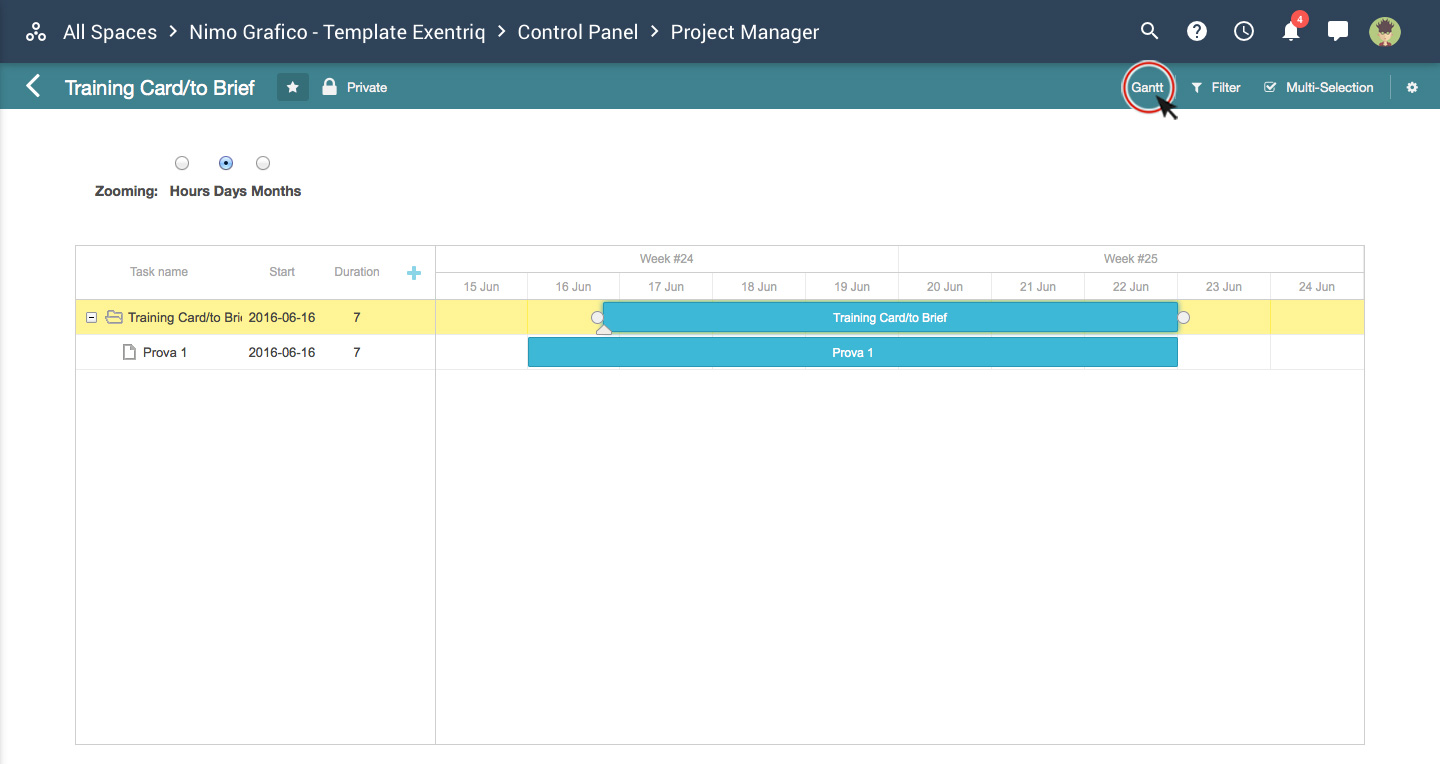This screenshot has height=764, width=1440.
Task: Open the user avatar profile
Action: click(x=1385, y=31)
